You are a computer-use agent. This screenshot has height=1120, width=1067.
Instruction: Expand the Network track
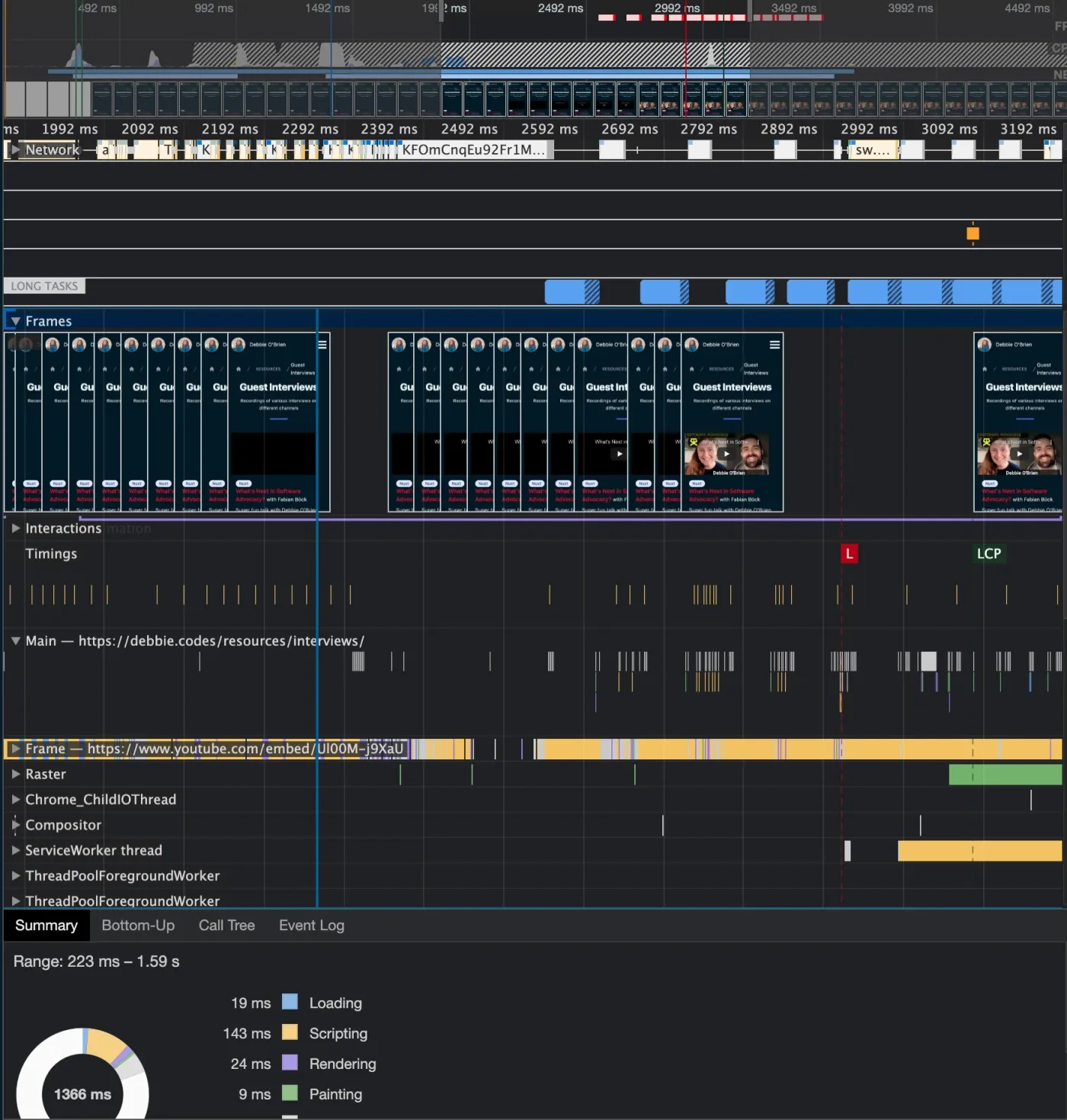[14, 149]
